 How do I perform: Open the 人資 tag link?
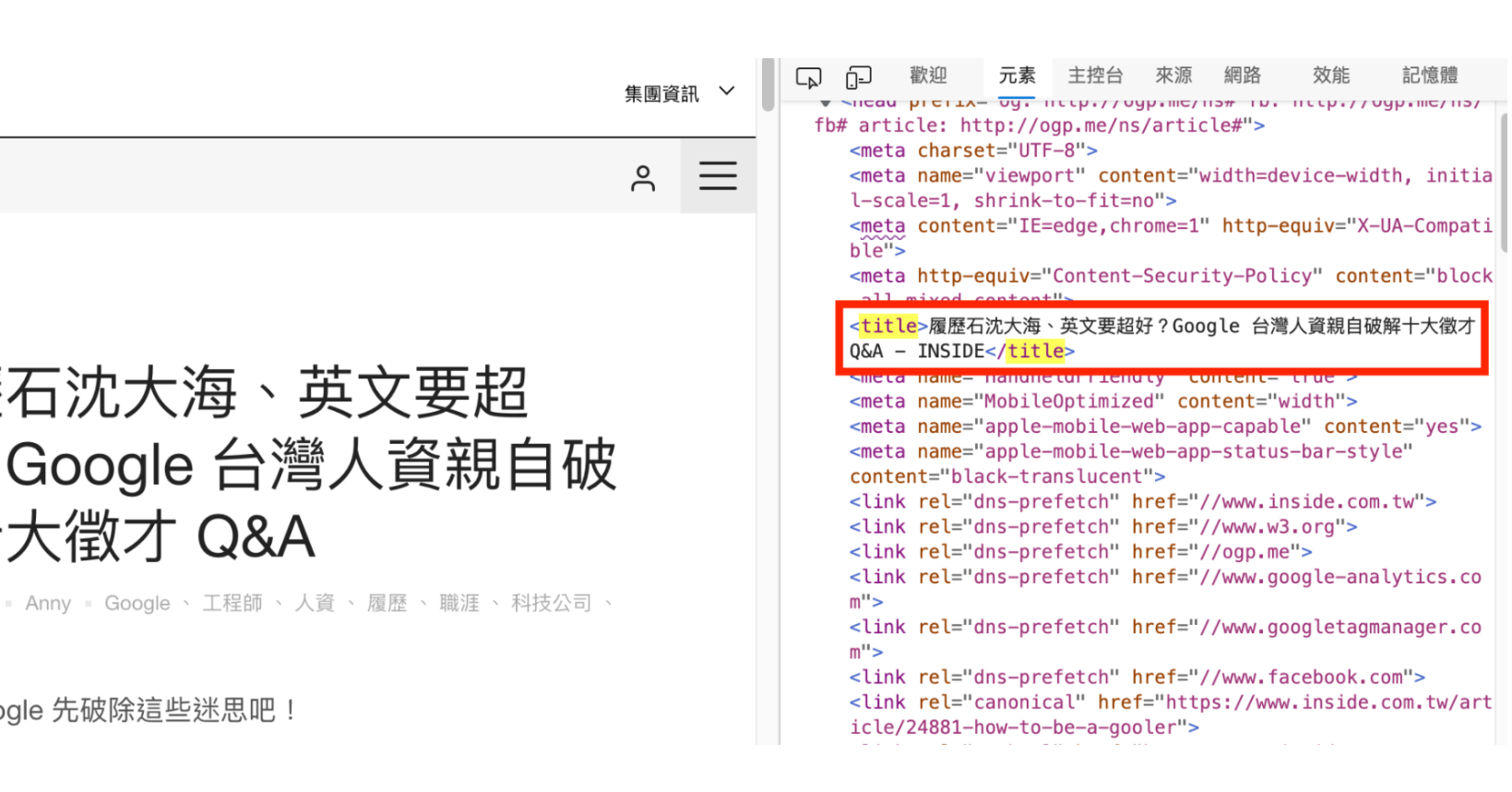pyautogui.click(x=315, y=604)
